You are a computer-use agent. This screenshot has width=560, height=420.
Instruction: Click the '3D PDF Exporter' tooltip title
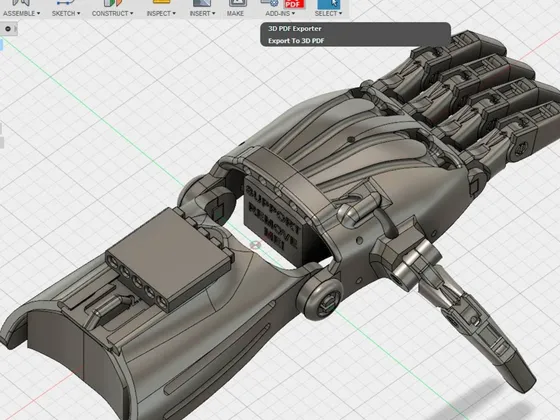pyautogui.click(x=295, y=29)
